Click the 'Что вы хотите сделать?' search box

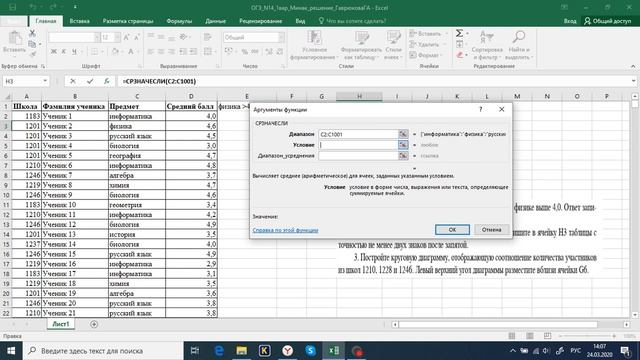[352, 21]
